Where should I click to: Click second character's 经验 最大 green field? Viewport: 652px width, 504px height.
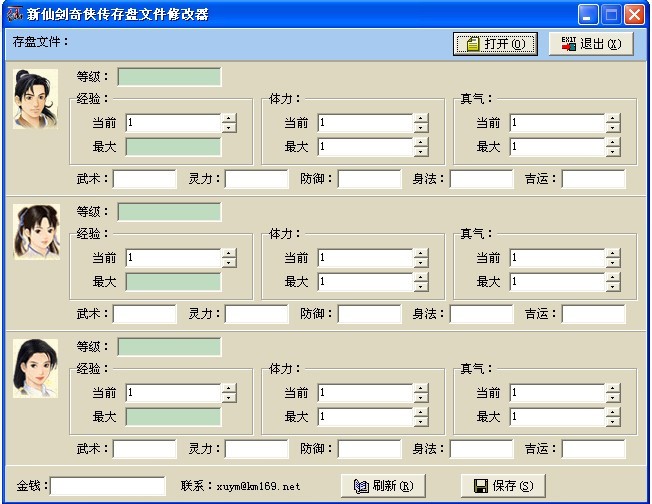pyautogui.click(x=173, y=282)
